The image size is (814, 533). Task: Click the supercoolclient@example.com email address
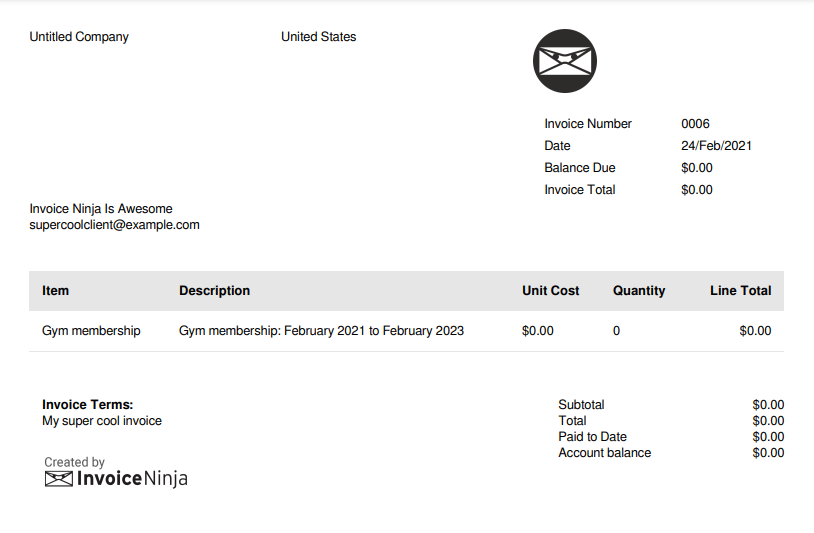(115, 225)
